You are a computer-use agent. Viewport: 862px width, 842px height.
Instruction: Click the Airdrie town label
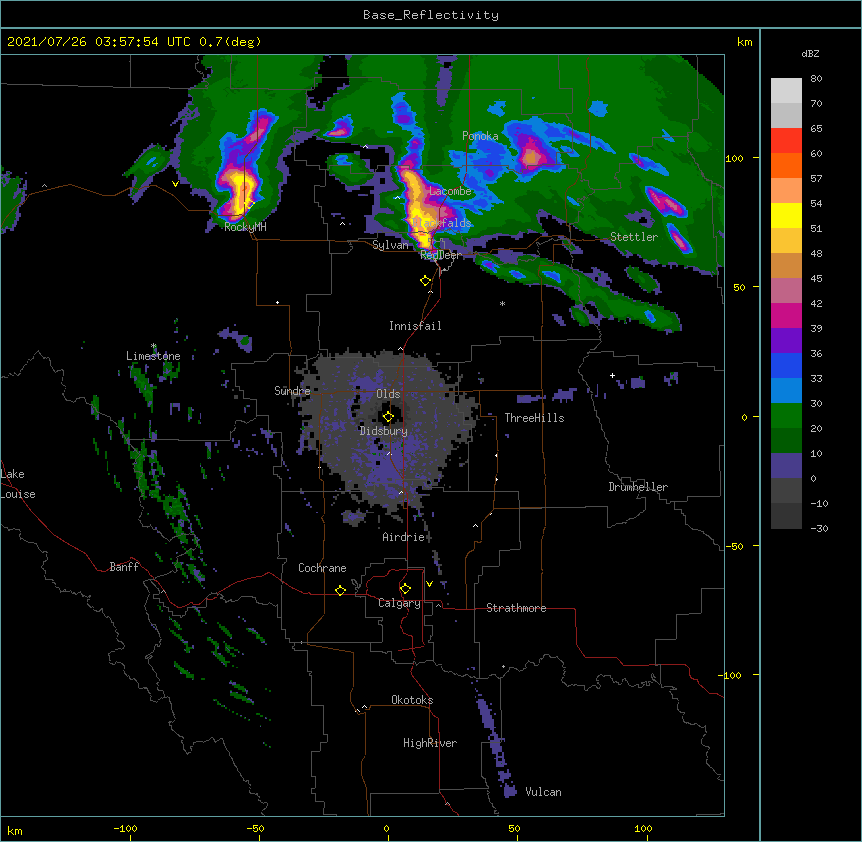pyautogui.click(x=404, y=537)
